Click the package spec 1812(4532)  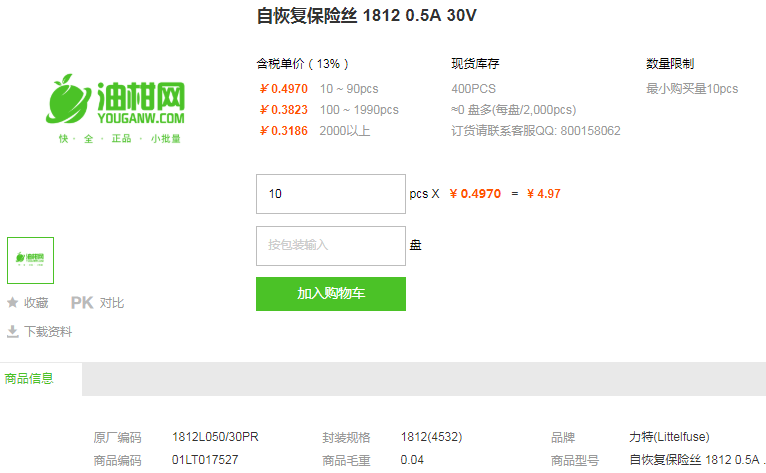pyautogui.click(x=431, y=437)
